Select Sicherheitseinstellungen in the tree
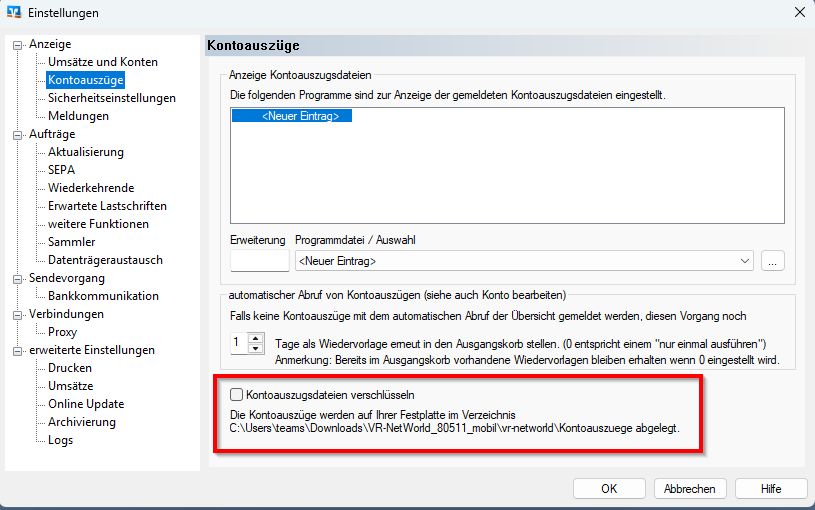Viewport: 815px width, 510px height. [x=111, y=98]
